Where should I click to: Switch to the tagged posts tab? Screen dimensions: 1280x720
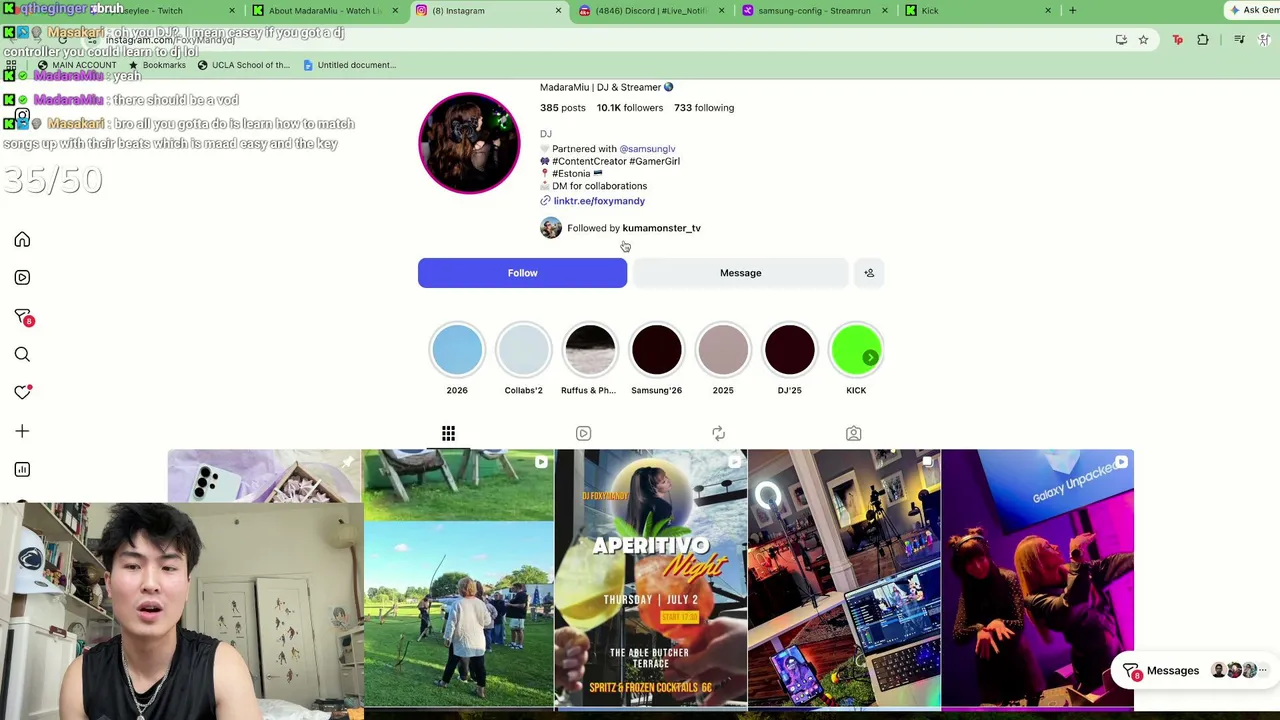tap(853, 434)
